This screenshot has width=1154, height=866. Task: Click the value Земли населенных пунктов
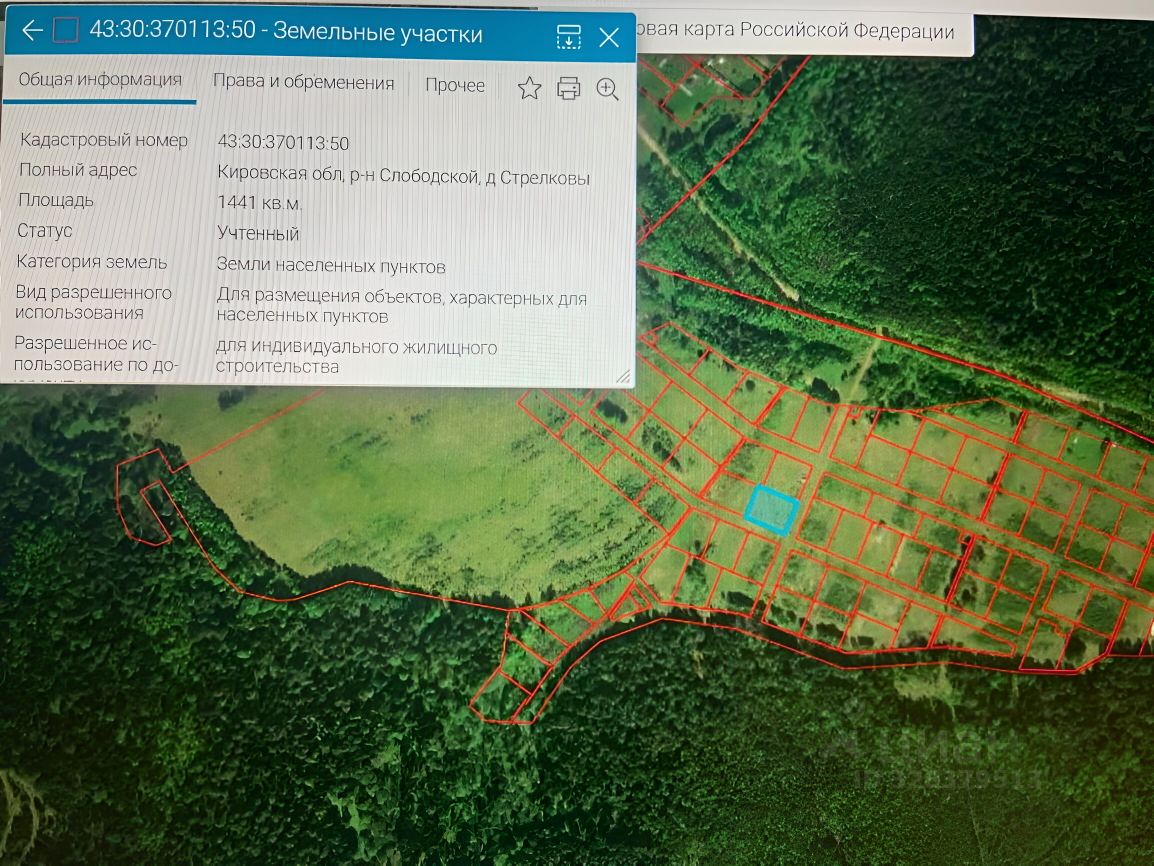331,266
